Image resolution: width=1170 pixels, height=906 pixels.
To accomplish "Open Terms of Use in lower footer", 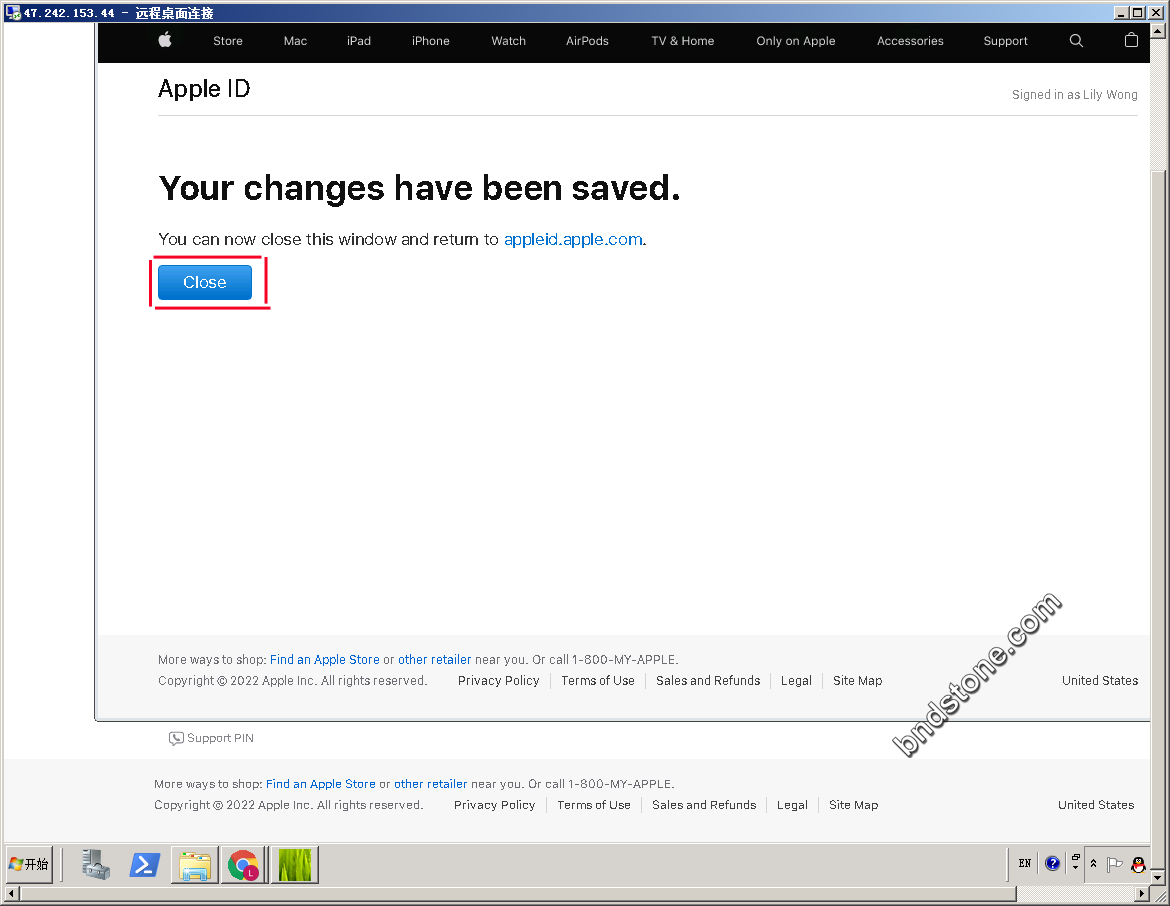I will [594, 805].
